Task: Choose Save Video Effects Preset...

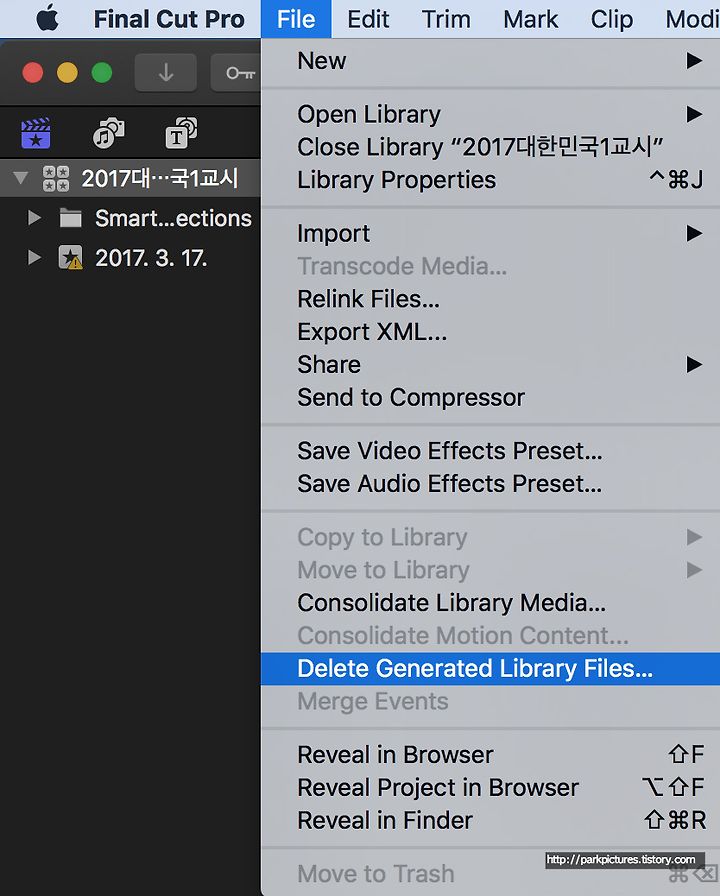Action: click(x=490, y=451)
